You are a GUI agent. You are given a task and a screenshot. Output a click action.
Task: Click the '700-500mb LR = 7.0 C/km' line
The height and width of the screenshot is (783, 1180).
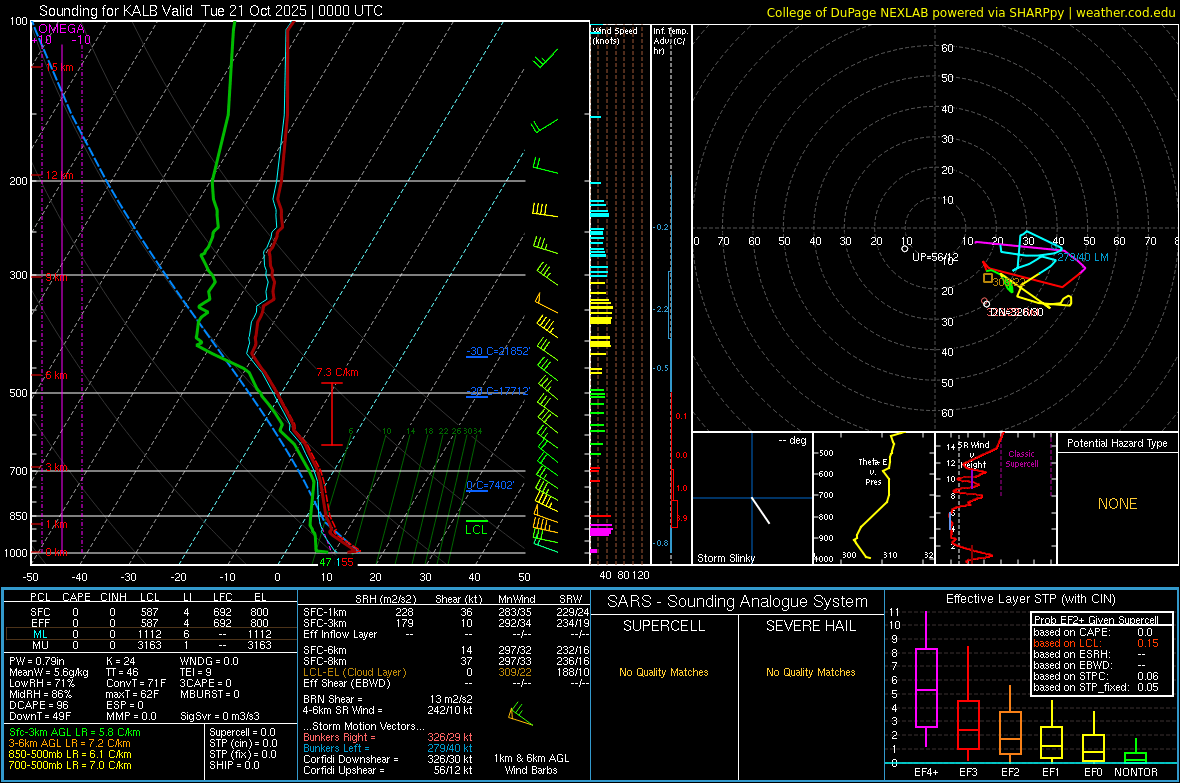click(x=70, y=765)
